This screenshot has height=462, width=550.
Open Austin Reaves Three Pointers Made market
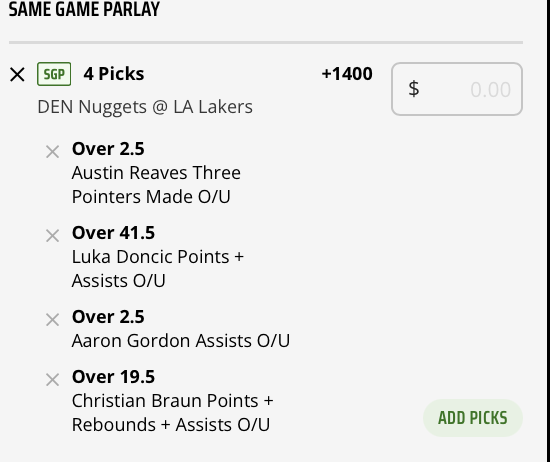156,185
